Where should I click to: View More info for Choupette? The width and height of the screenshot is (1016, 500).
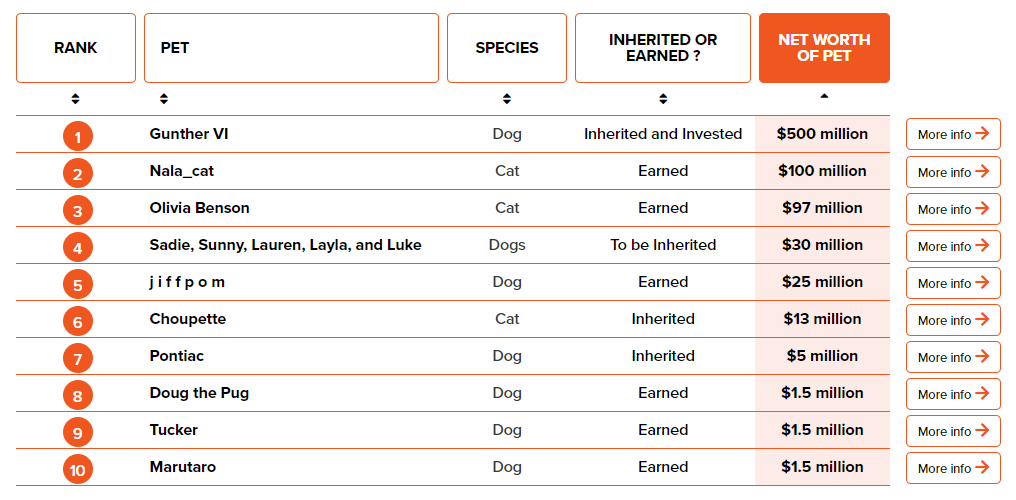(953, 320)
